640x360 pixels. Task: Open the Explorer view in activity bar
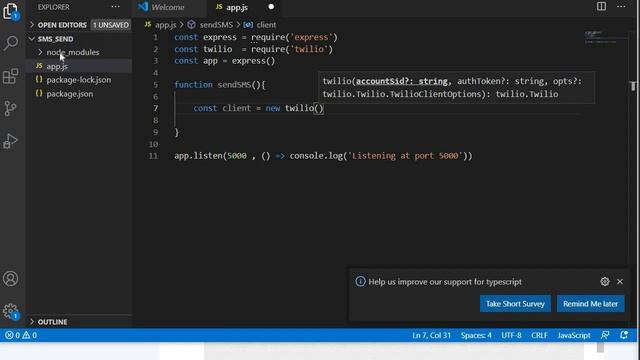(x=11, y=11)
